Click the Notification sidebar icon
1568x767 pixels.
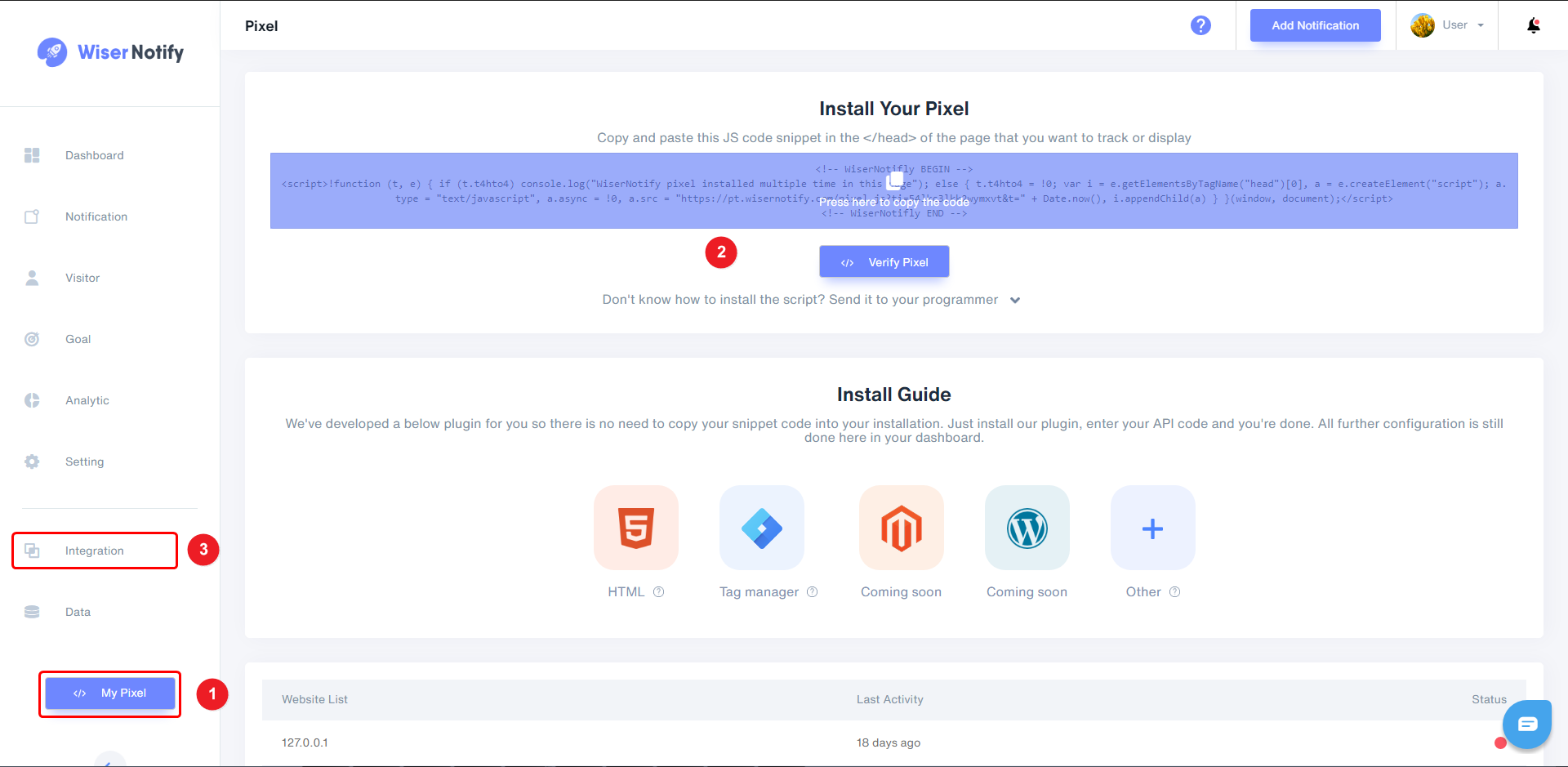click(x=32, y=216)
